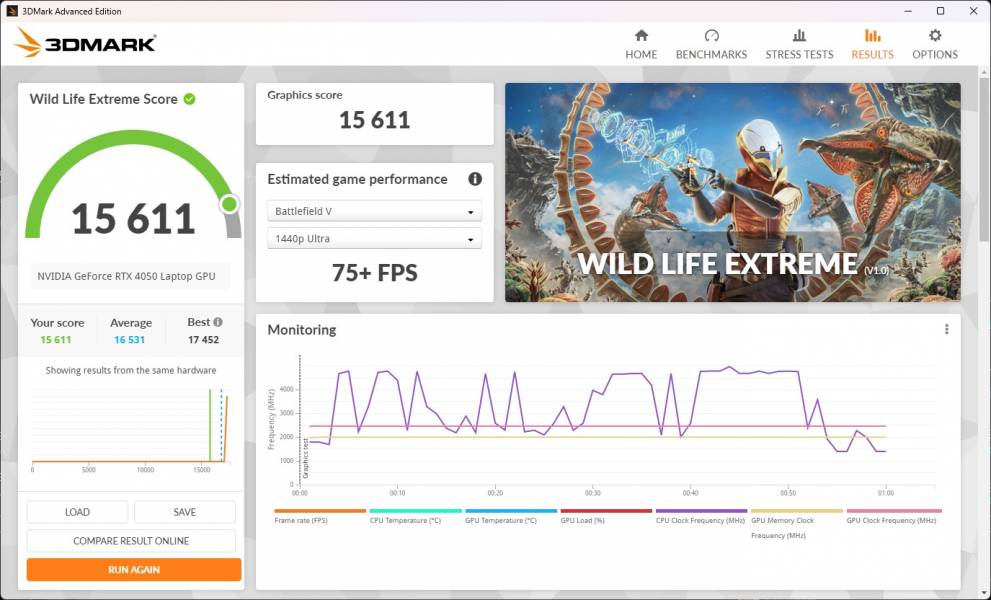Viewport: 991px width, 600px height.
Task: Click the green validation checkmark icon
Action: click(189, 99)
